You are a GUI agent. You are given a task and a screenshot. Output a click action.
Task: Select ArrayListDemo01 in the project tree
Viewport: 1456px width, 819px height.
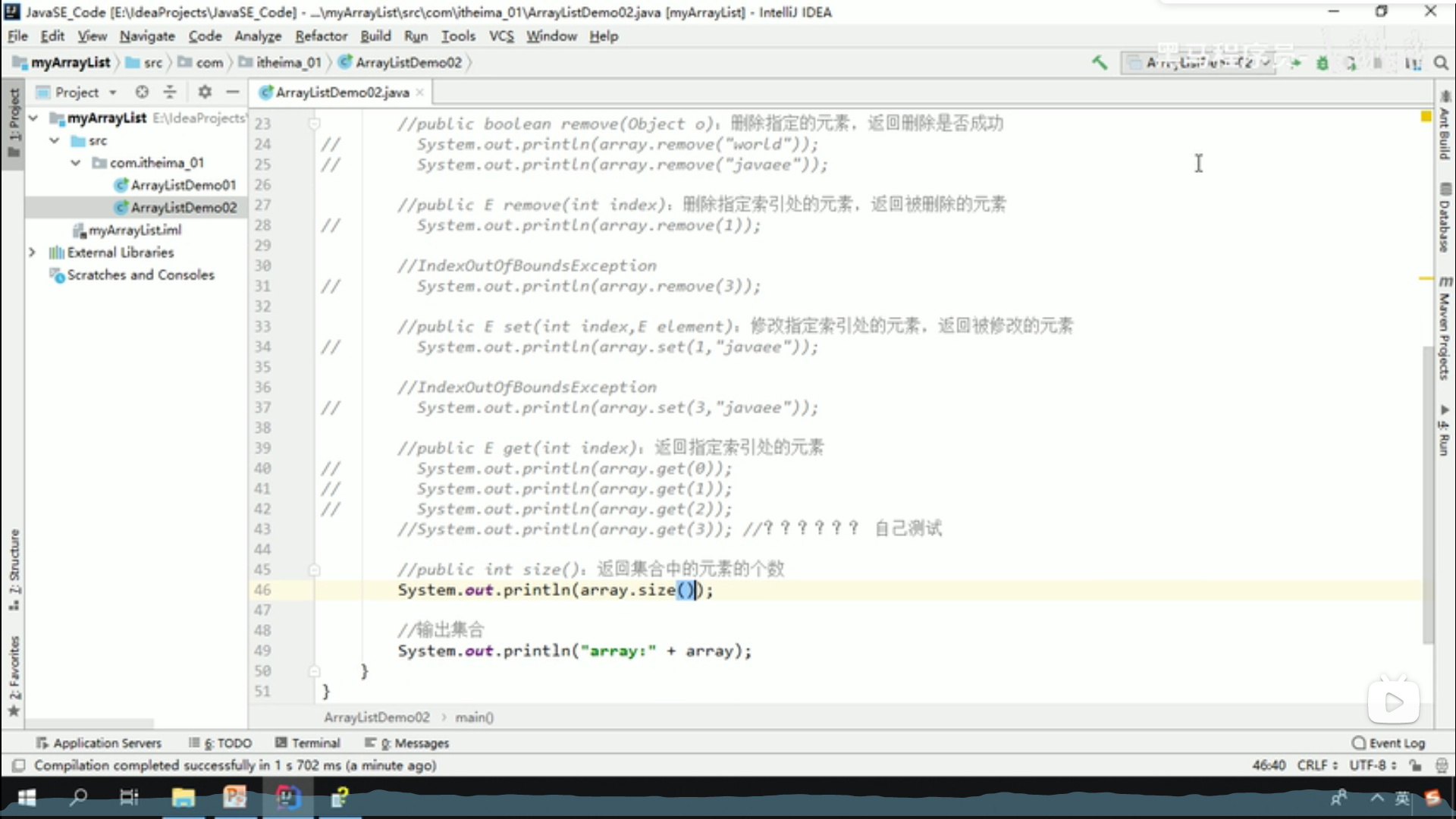pyautogui.click(x=183, y=184)
